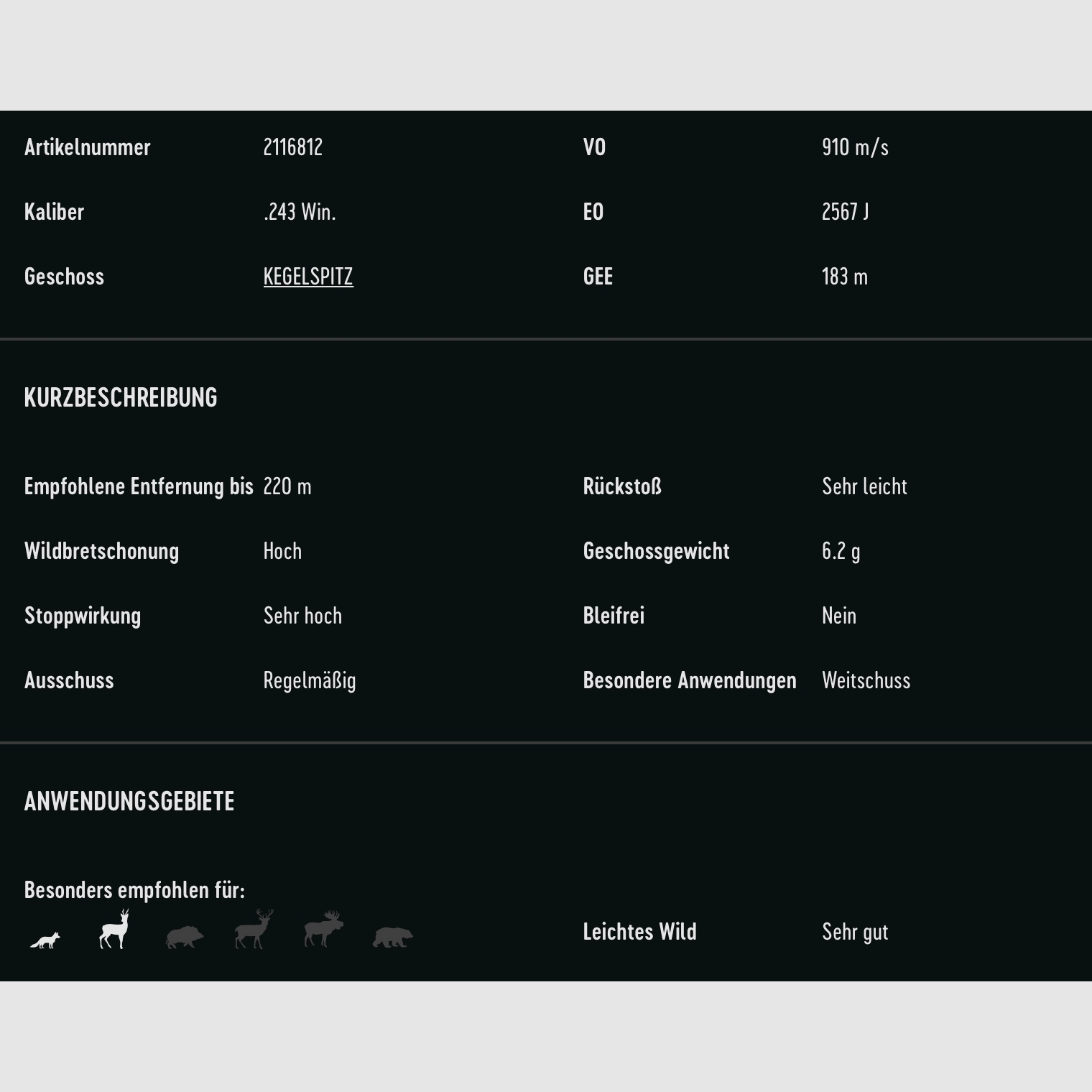Click the Artikelnummer value 2116812

click(x=293, y=147)
